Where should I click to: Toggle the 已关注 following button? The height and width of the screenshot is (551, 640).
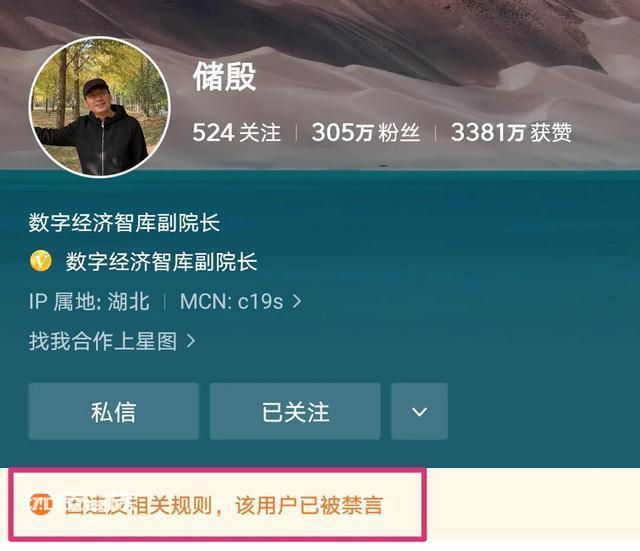(x=295, y=411)
